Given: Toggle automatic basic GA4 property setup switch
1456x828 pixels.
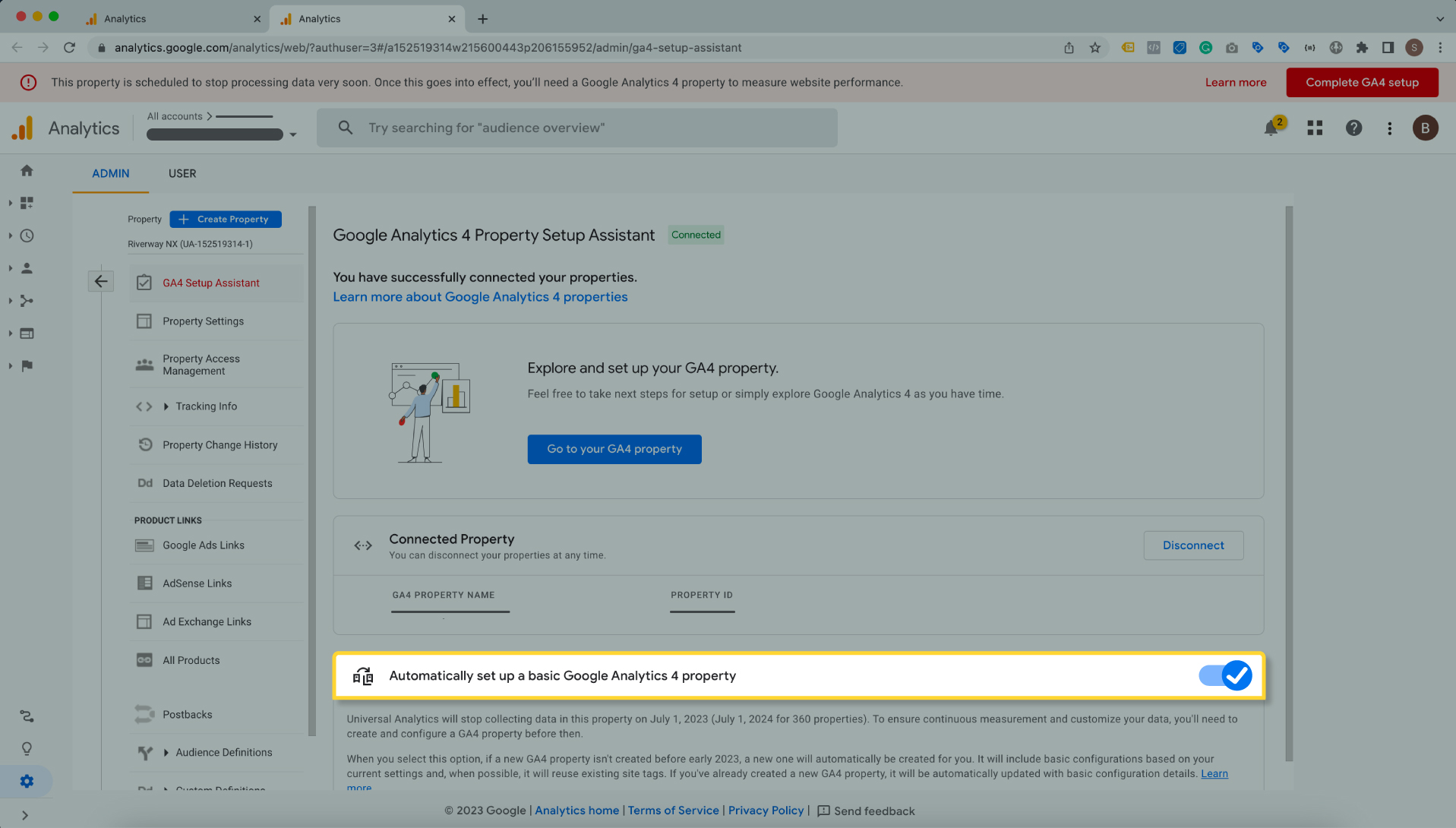Looking at the screenshot, I should (x=1225, y=675).
